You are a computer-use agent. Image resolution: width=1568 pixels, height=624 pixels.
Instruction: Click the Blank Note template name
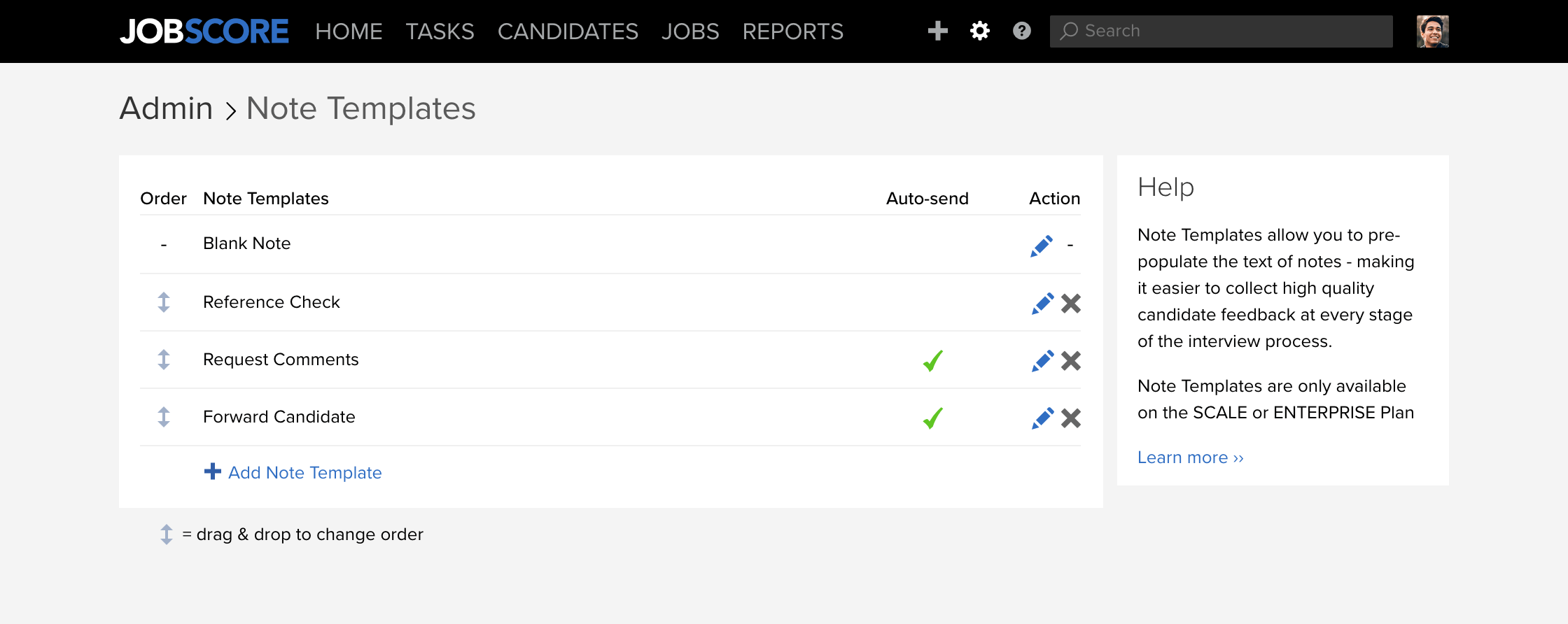click(x=246, y=243)
